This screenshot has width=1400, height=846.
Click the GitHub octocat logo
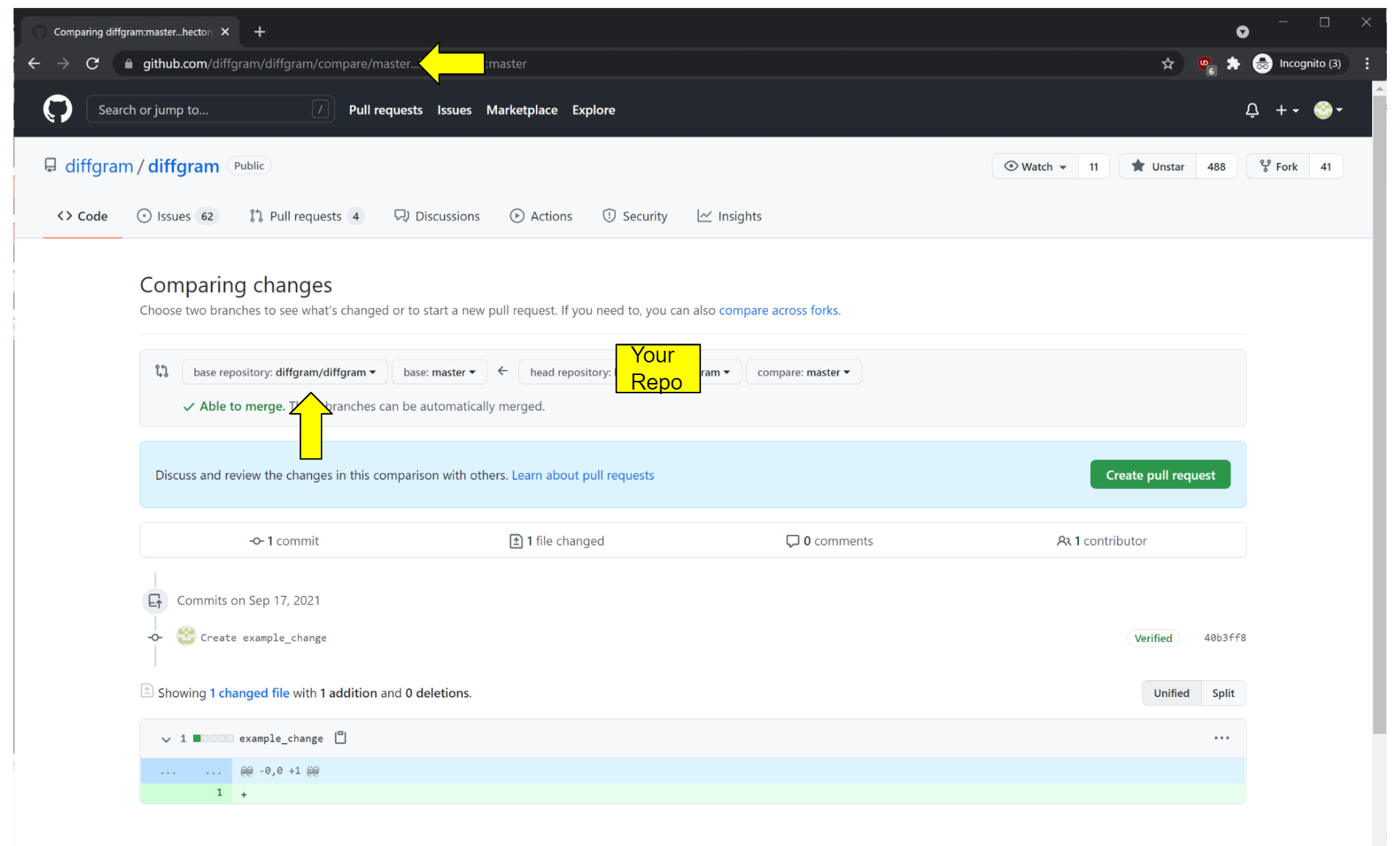[x=57, y=109]
